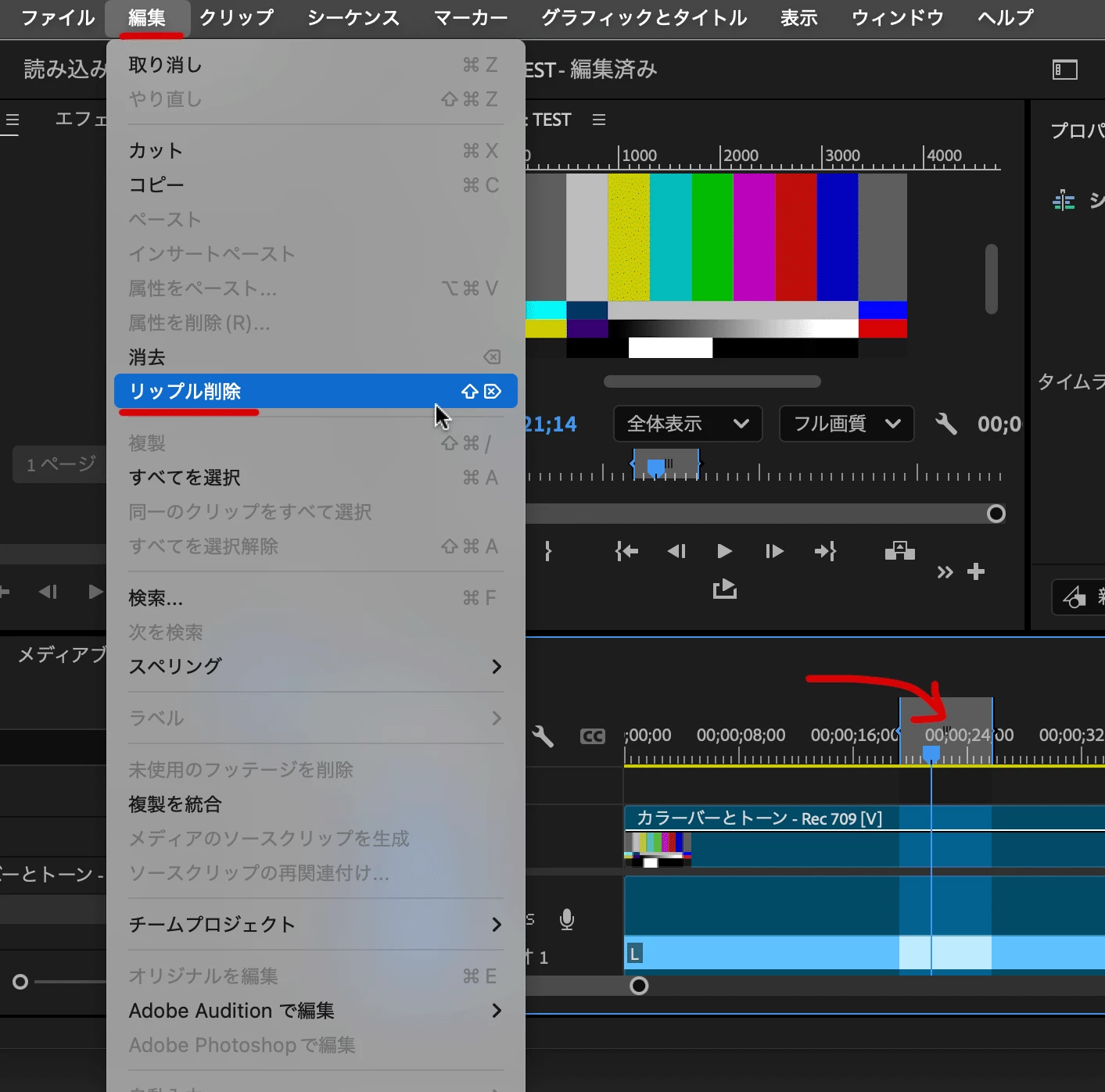The width and height of the screenshot is (1105, 1092).
Task: Click timeline horizontal zoom handle
Action: click(x=639, y=986)
